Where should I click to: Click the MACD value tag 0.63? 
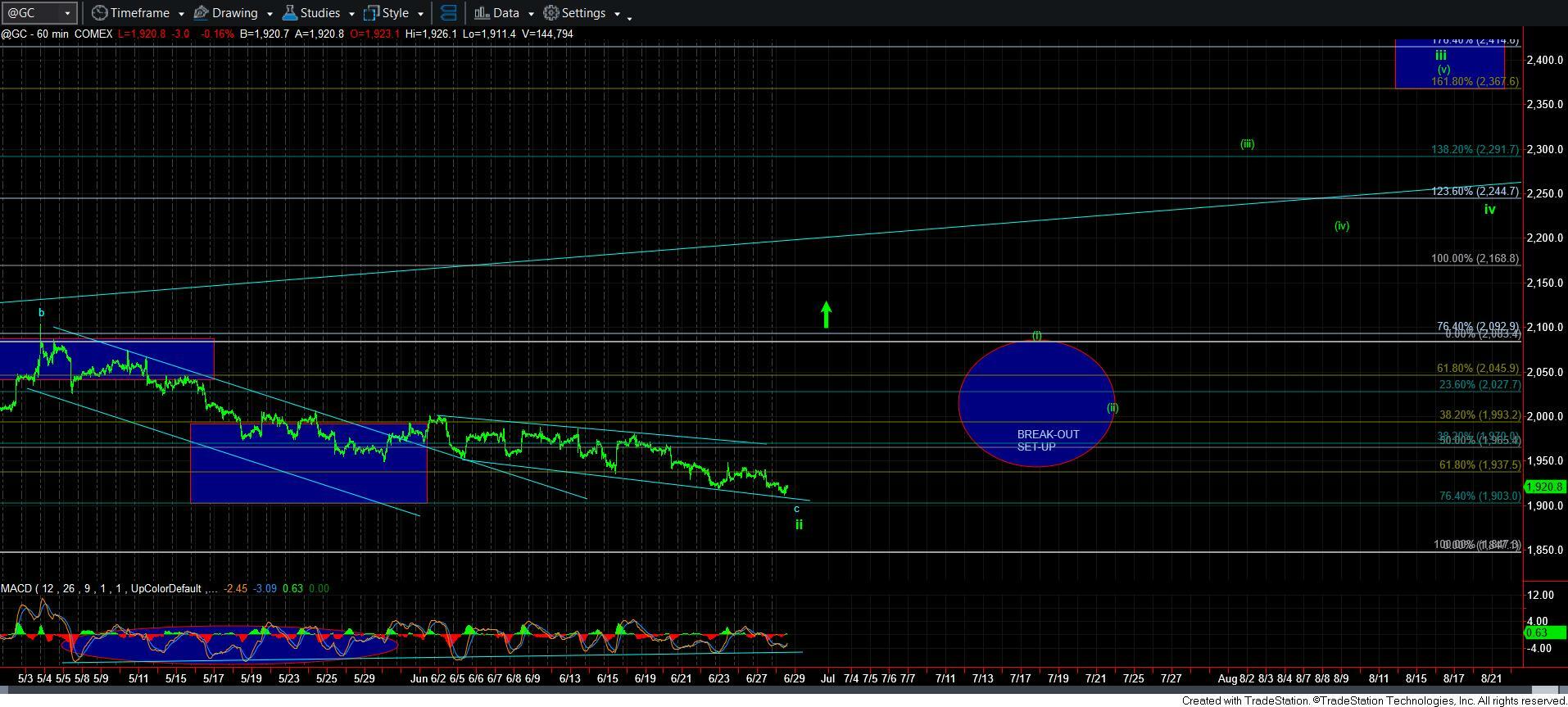[x=1546, y=632]
